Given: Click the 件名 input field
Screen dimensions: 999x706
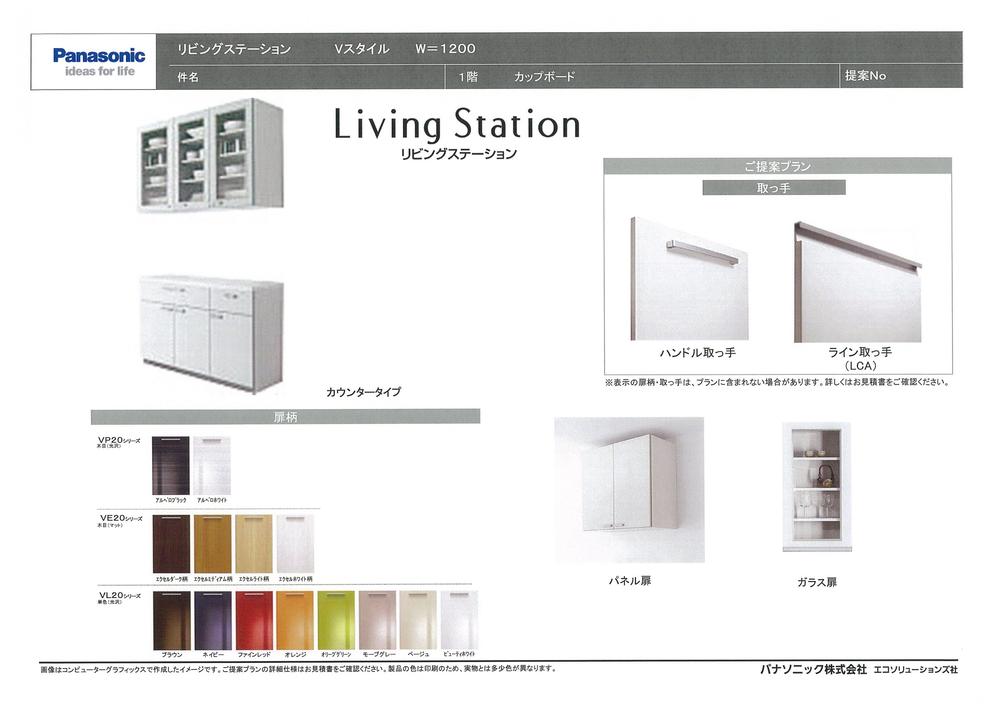Looking at the screenshot, I should 300,75.
